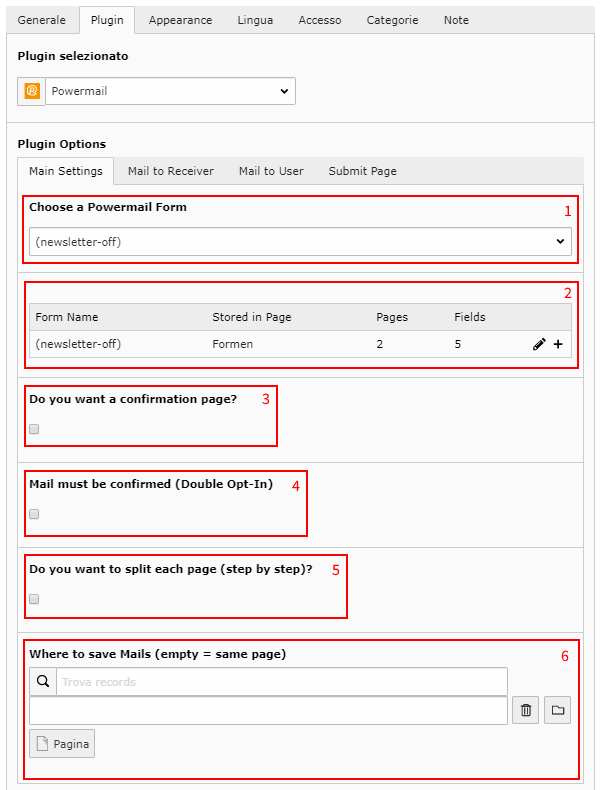Open the Categorie tab
601x790 pixels.
pyautogui.click(x=392, y=20)
